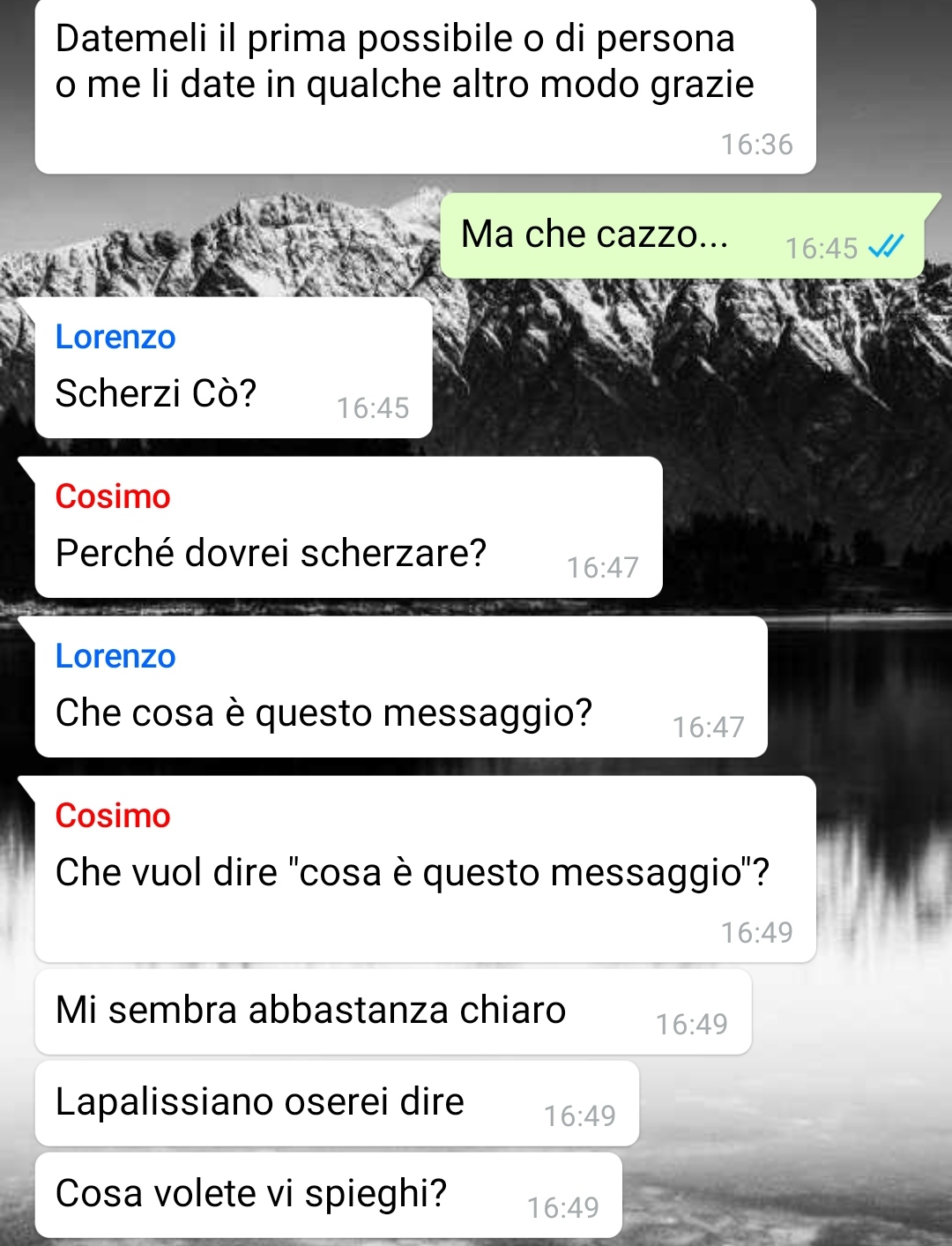
Task: Tap the "Che vuol dire" quoted-question message
Action: tap(425, 869)
